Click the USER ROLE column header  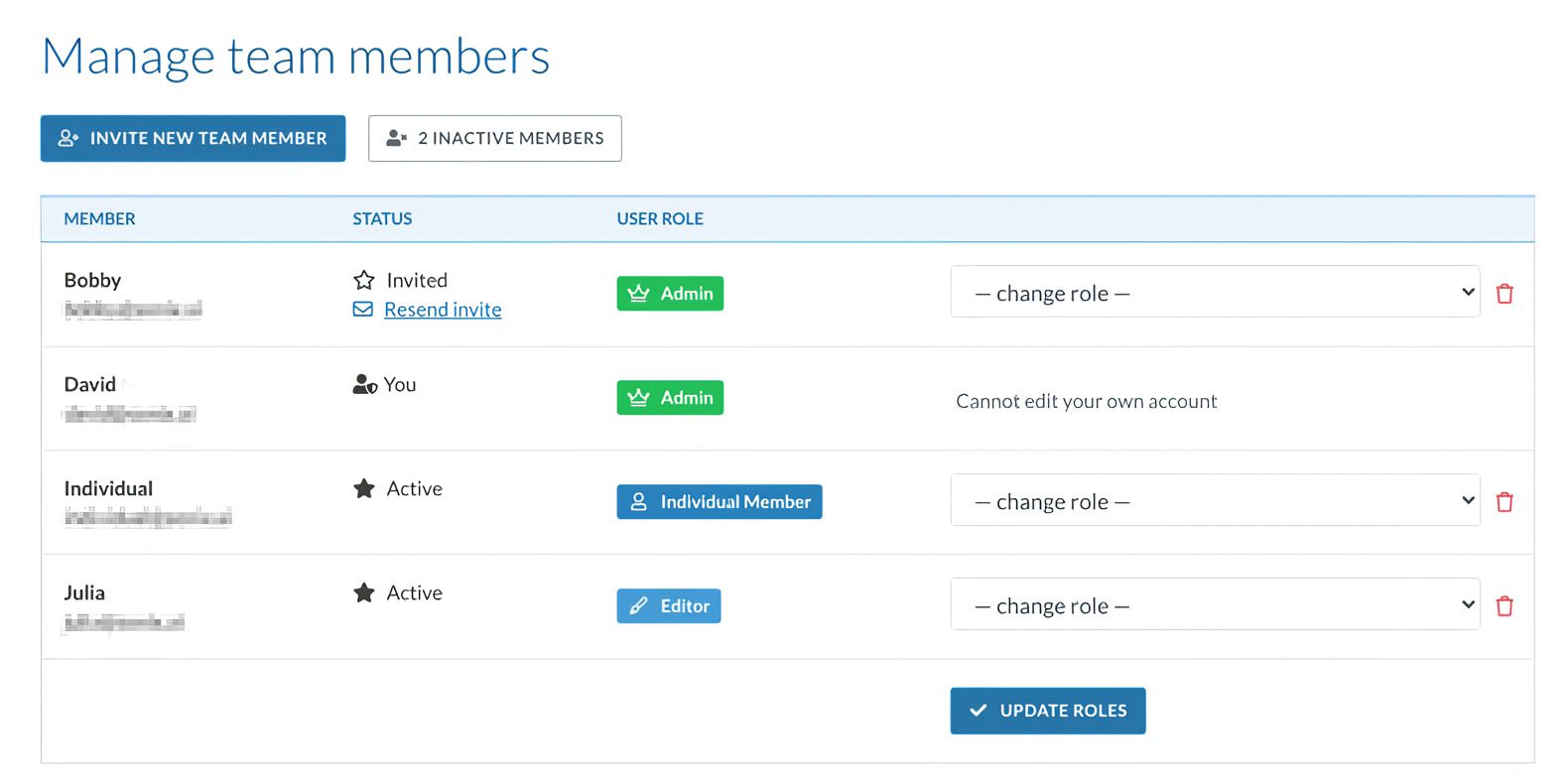click(x=660, y=219)
